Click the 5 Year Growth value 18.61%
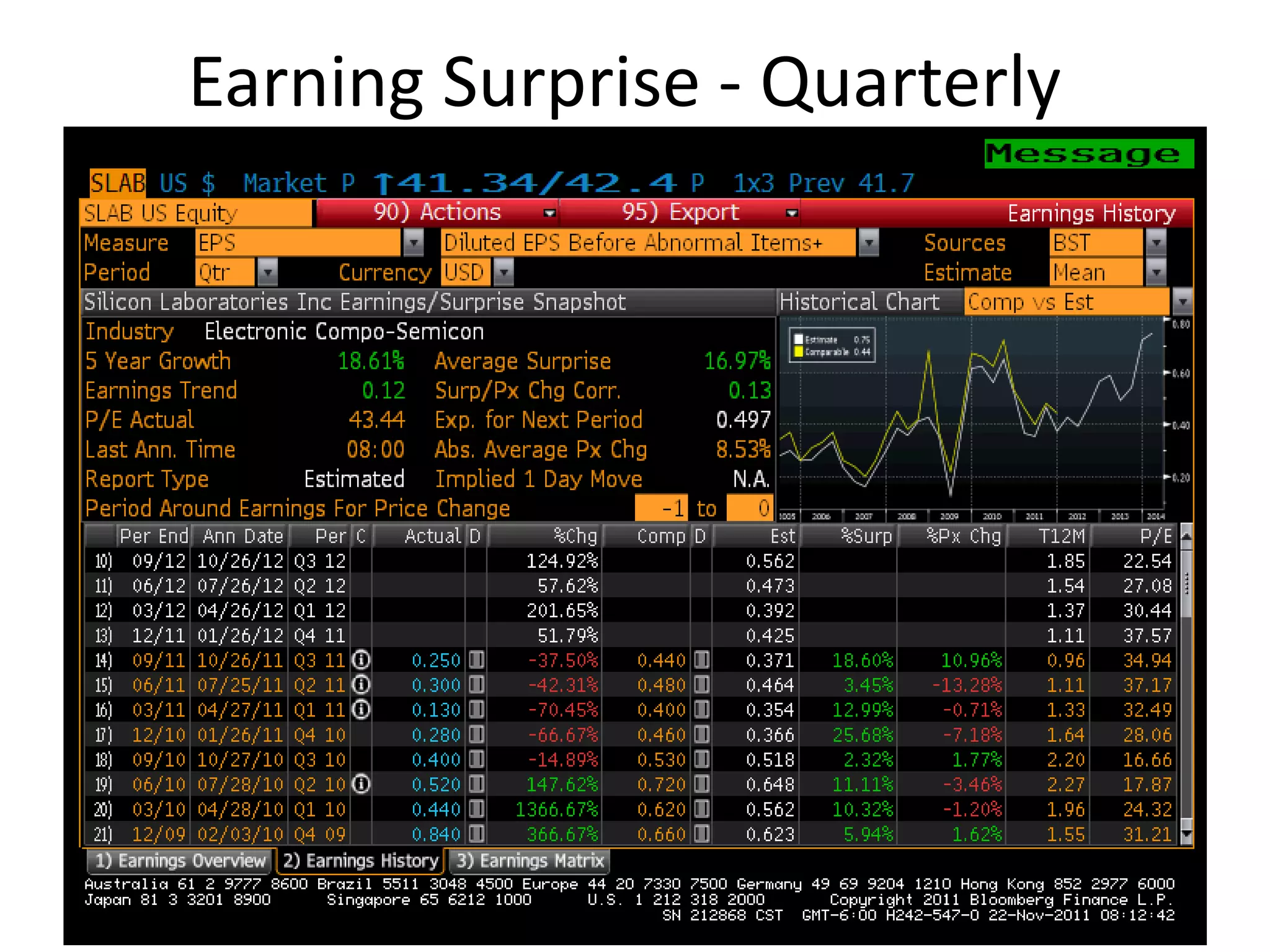The height and width of the screenshot is (952, 1270). pyautogui.click(x=371, y=361)
